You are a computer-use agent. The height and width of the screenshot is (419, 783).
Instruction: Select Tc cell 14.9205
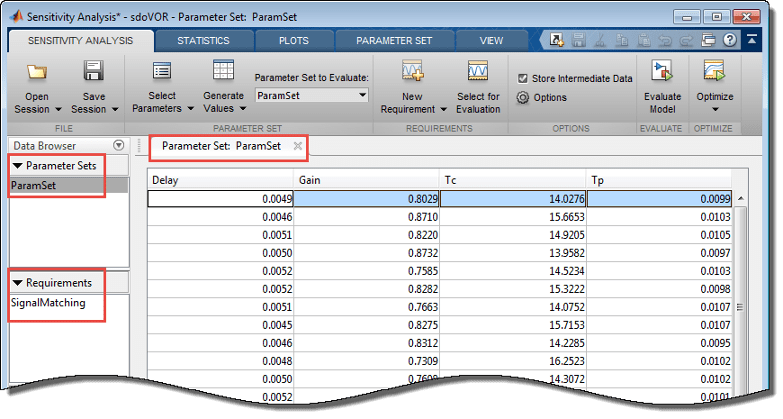512,235
